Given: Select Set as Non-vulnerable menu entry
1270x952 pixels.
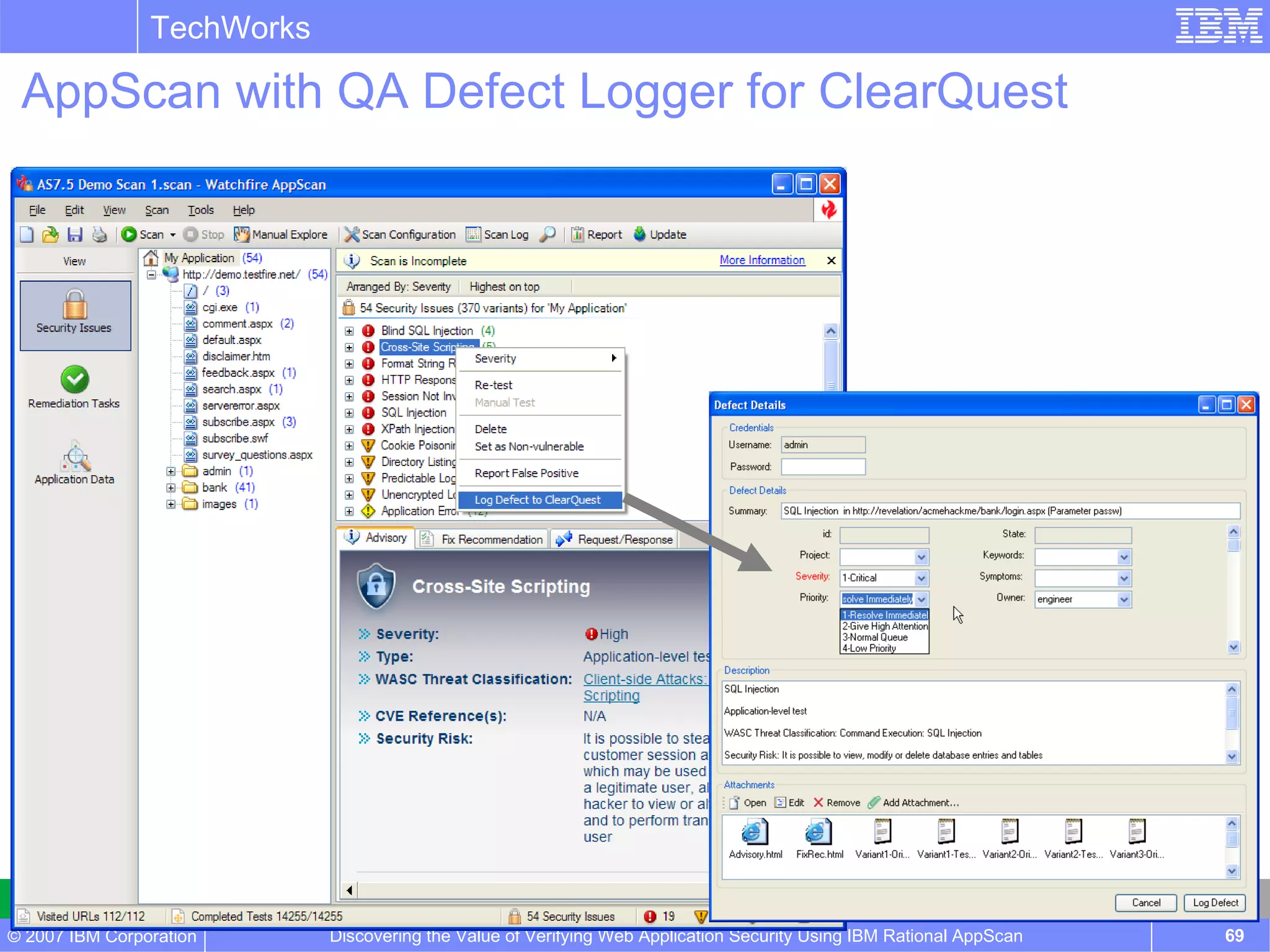Looking at the screenshot, I should click(539, 446).
